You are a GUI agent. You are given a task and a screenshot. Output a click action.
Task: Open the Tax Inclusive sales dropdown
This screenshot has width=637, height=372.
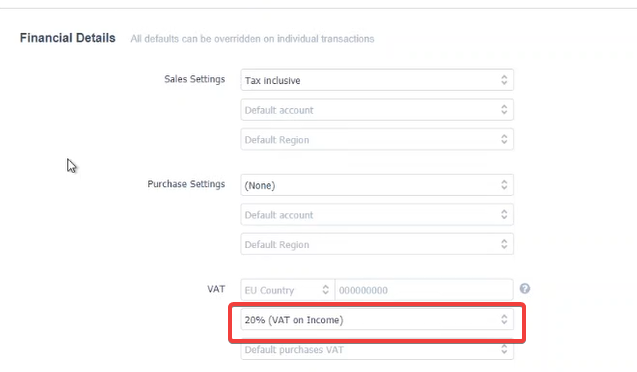point(377,80)
